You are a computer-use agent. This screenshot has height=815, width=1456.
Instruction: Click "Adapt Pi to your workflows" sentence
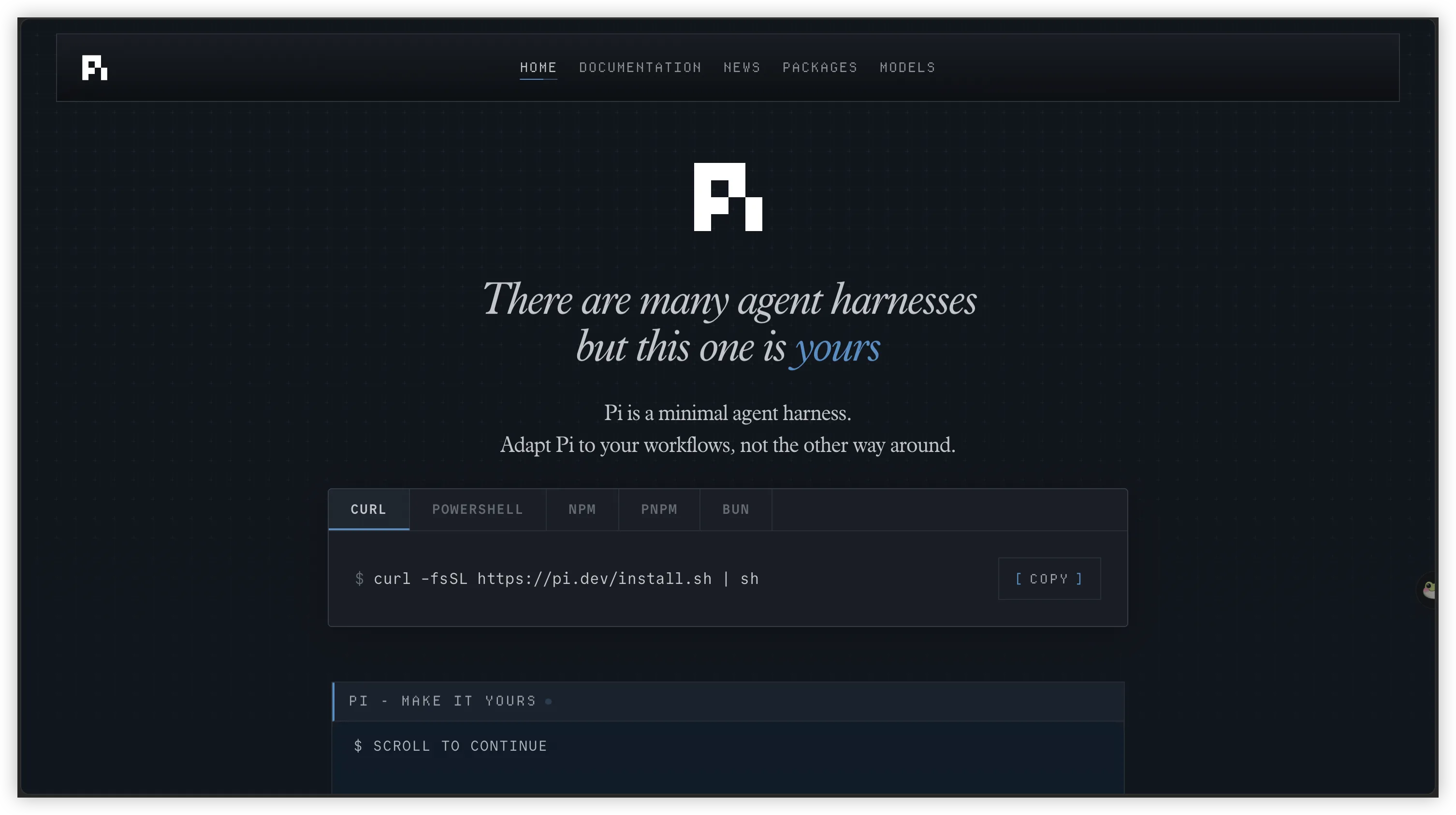click(x=728, y=445)
